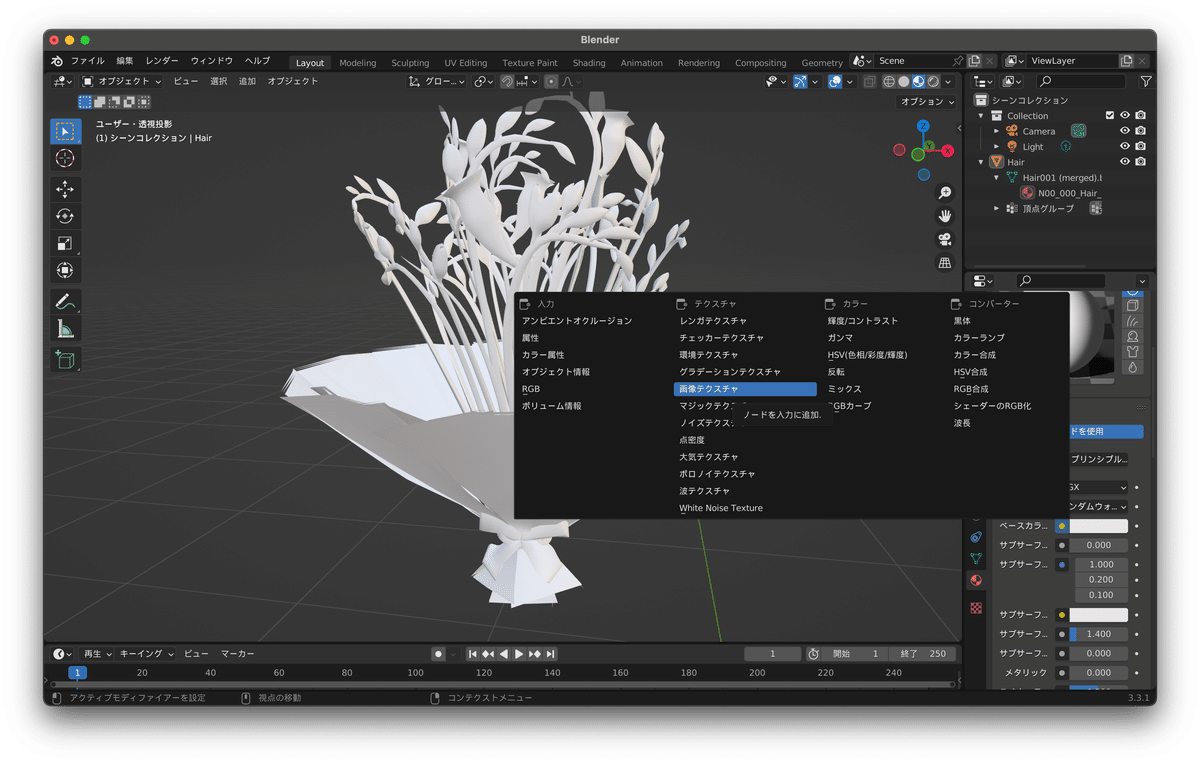Hide Collection with its eye icon
The width and height of the screenshot is (1200, 763).
click(1125, 115)
